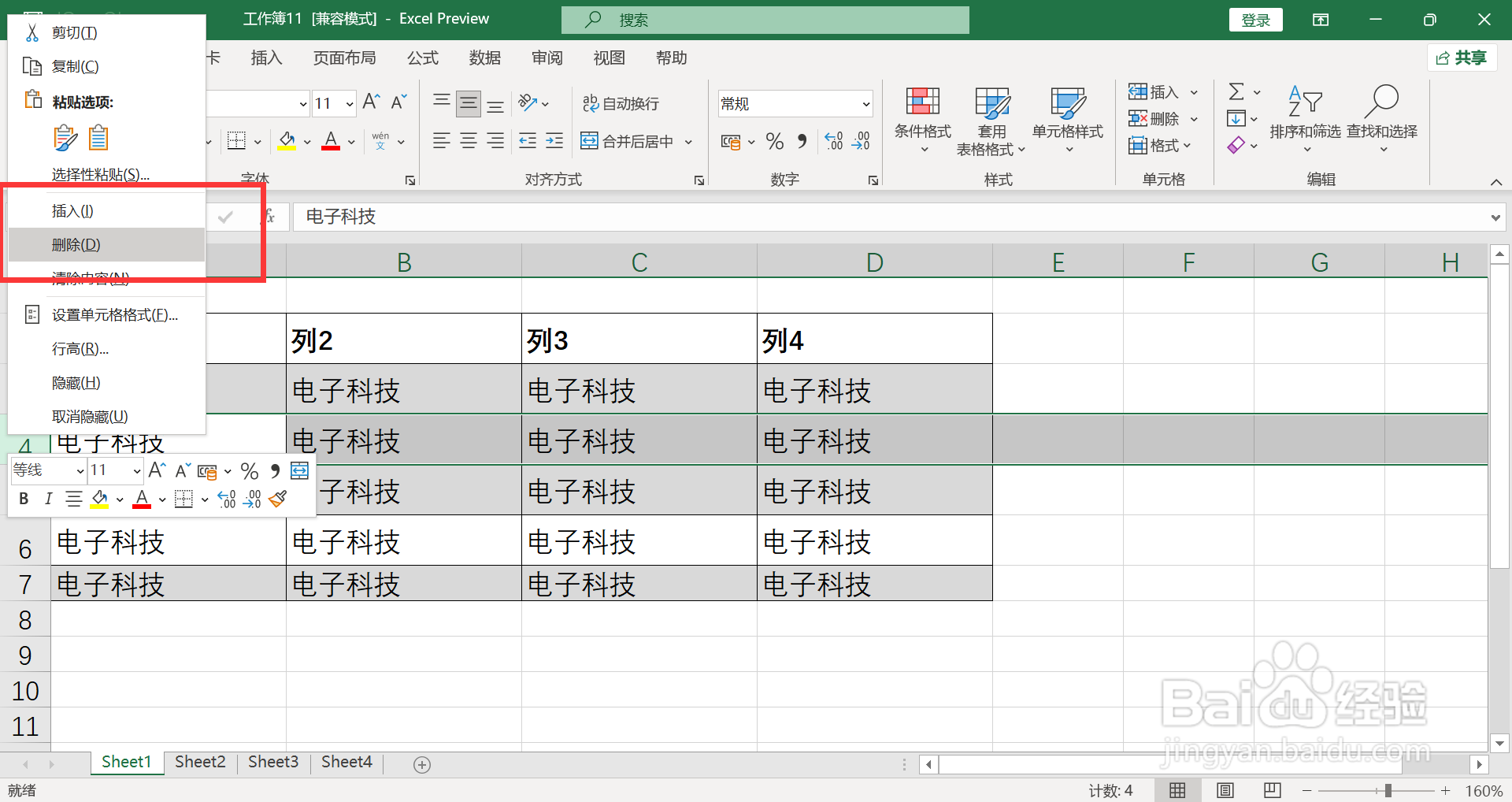The height and width of the screenshot is (802, 1512).
Task: Switch to the Sheet3 worksheet tab
Action: (x=272, y=761)
